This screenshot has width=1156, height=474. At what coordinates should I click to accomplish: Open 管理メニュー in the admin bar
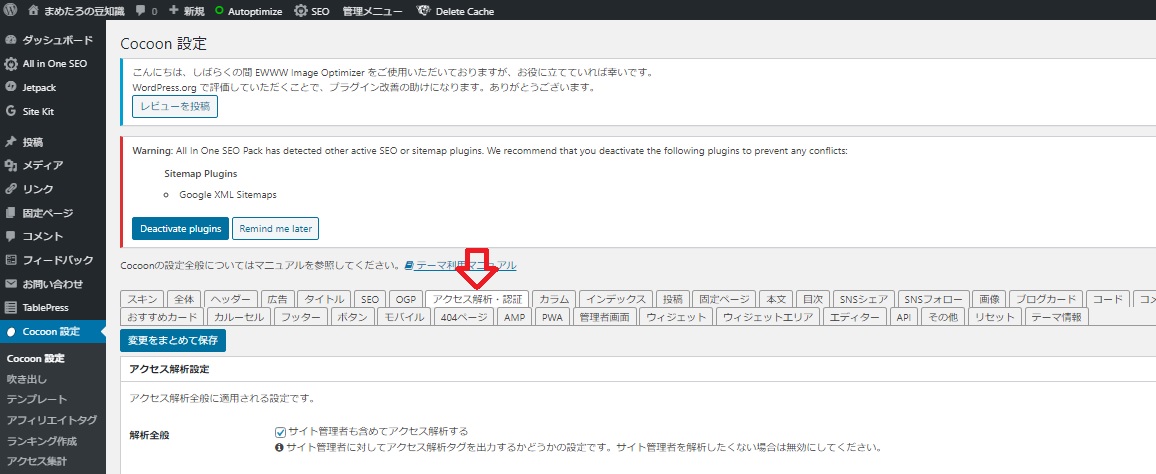coord(372,11)
